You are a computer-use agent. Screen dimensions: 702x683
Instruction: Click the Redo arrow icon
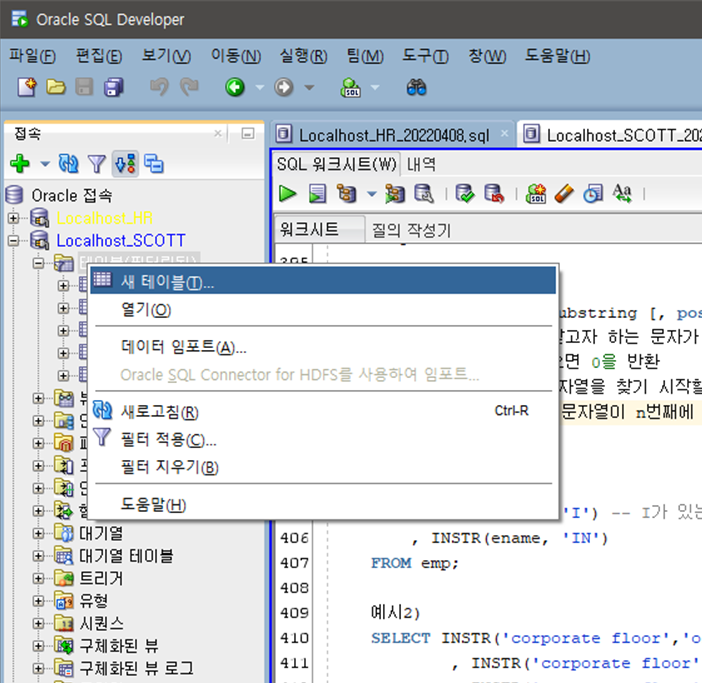coord(189,87)
